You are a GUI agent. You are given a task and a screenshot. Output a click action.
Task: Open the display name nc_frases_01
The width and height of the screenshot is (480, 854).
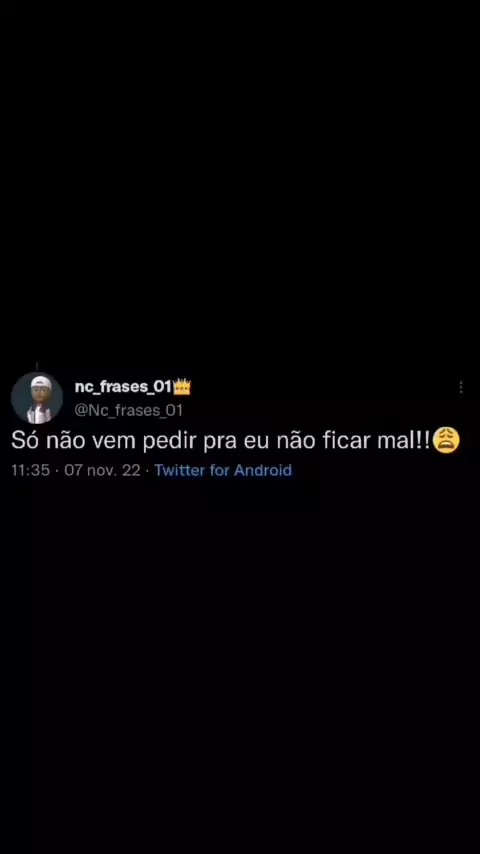(x=123, y=387)
